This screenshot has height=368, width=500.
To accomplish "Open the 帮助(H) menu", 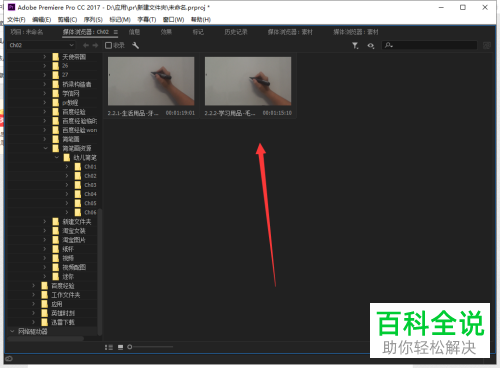I will 201,20.
